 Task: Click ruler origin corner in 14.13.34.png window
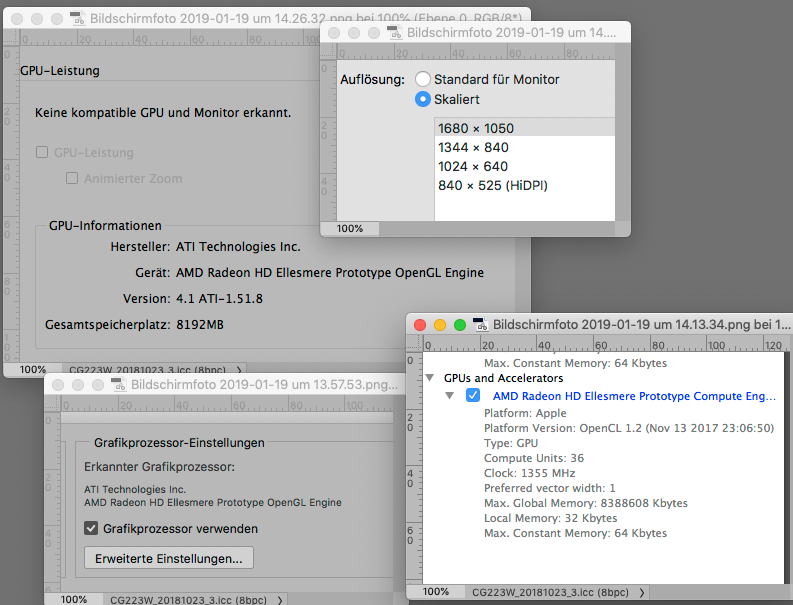coord(414,344)
